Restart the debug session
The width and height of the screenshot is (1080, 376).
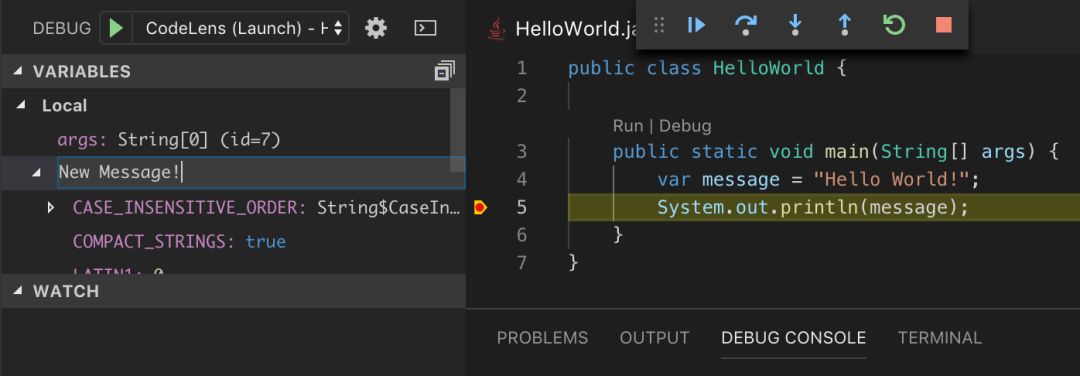tap(893, 25)
